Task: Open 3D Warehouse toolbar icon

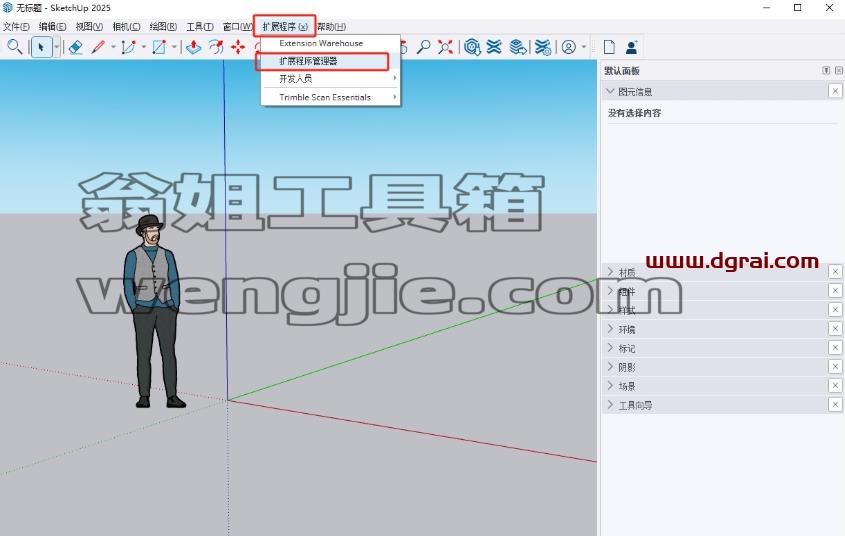Action: tap(472, 47)
